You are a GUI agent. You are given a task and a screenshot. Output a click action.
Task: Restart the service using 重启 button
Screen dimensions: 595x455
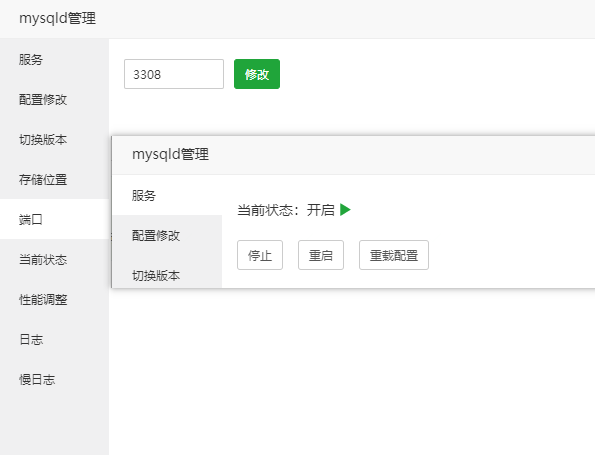(x=321, y=255)
